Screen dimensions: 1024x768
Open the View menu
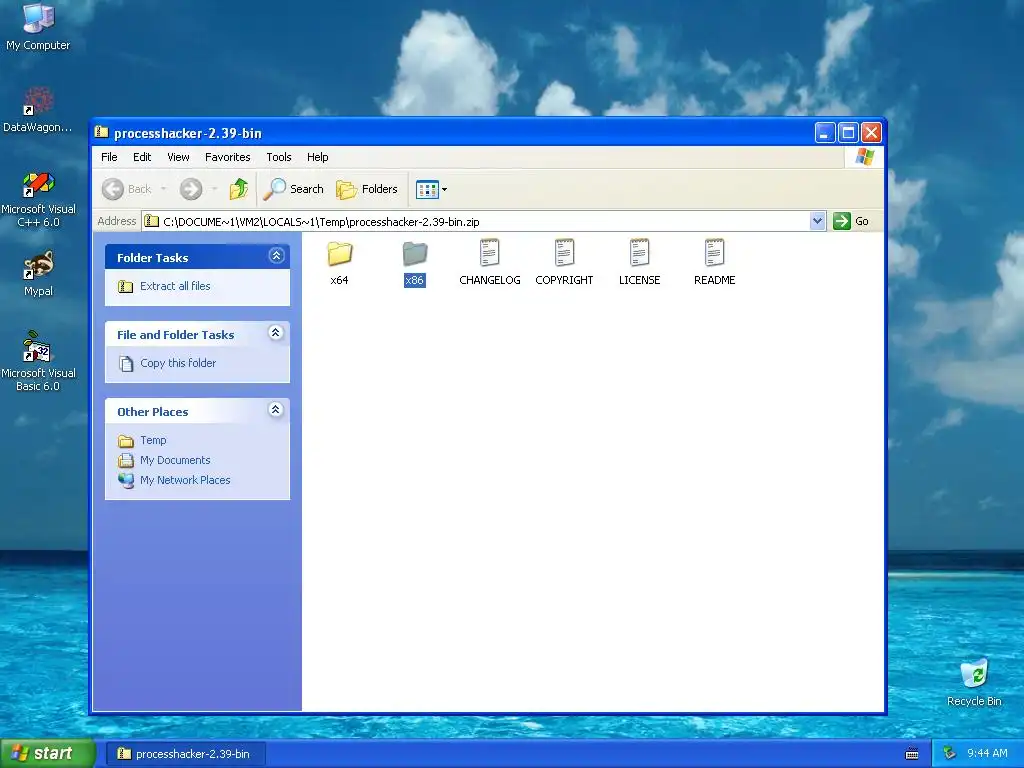(x=178, y=157)
